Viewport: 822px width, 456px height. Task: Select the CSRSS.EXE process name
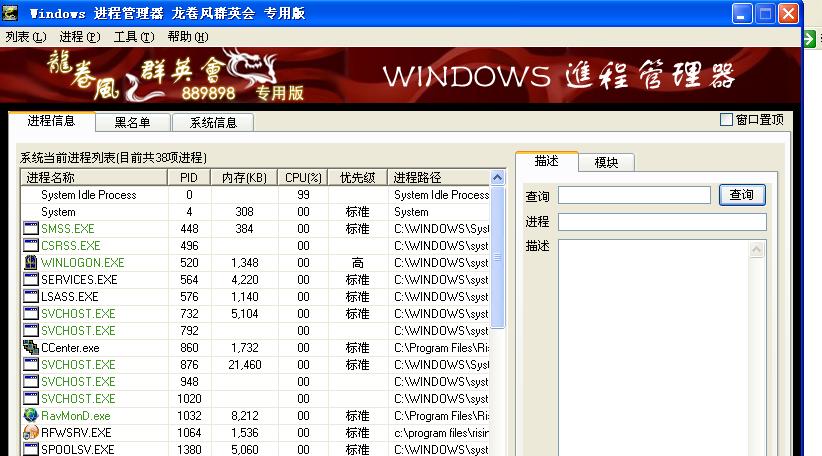[x=70, y=245]
